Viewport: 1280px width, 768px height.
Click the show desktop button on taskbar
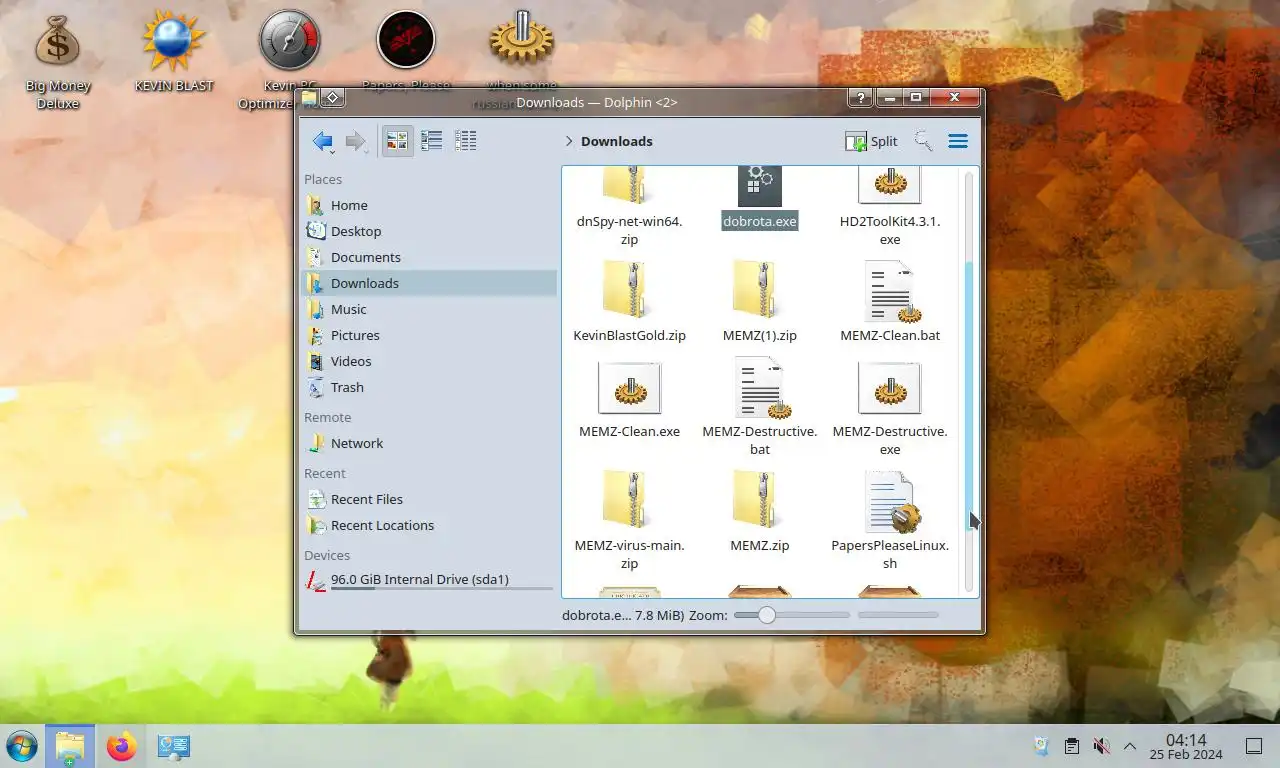point(1254,746)
